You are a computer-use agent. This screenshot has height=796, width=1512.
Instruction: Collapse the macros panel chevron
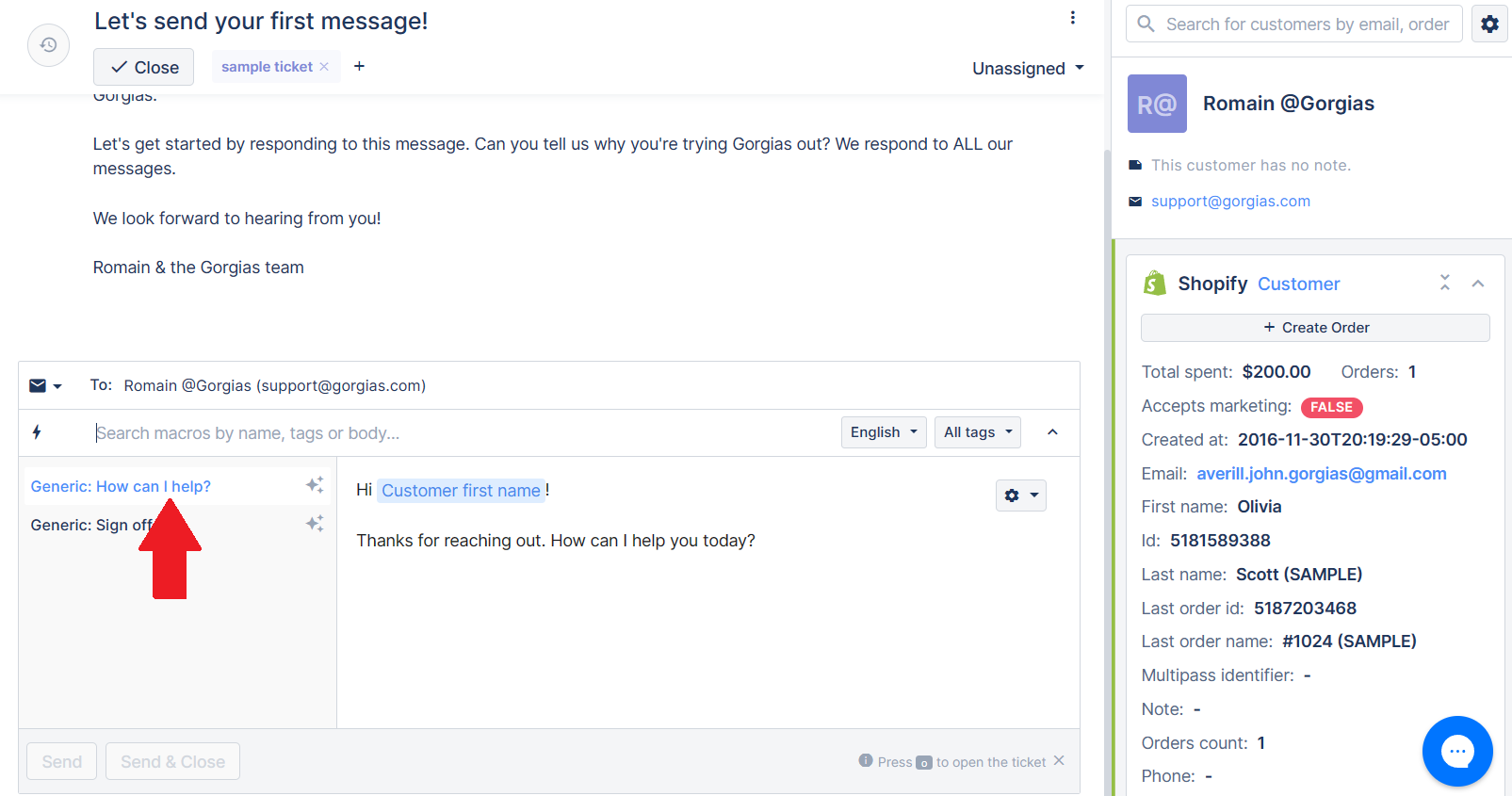1052,432
